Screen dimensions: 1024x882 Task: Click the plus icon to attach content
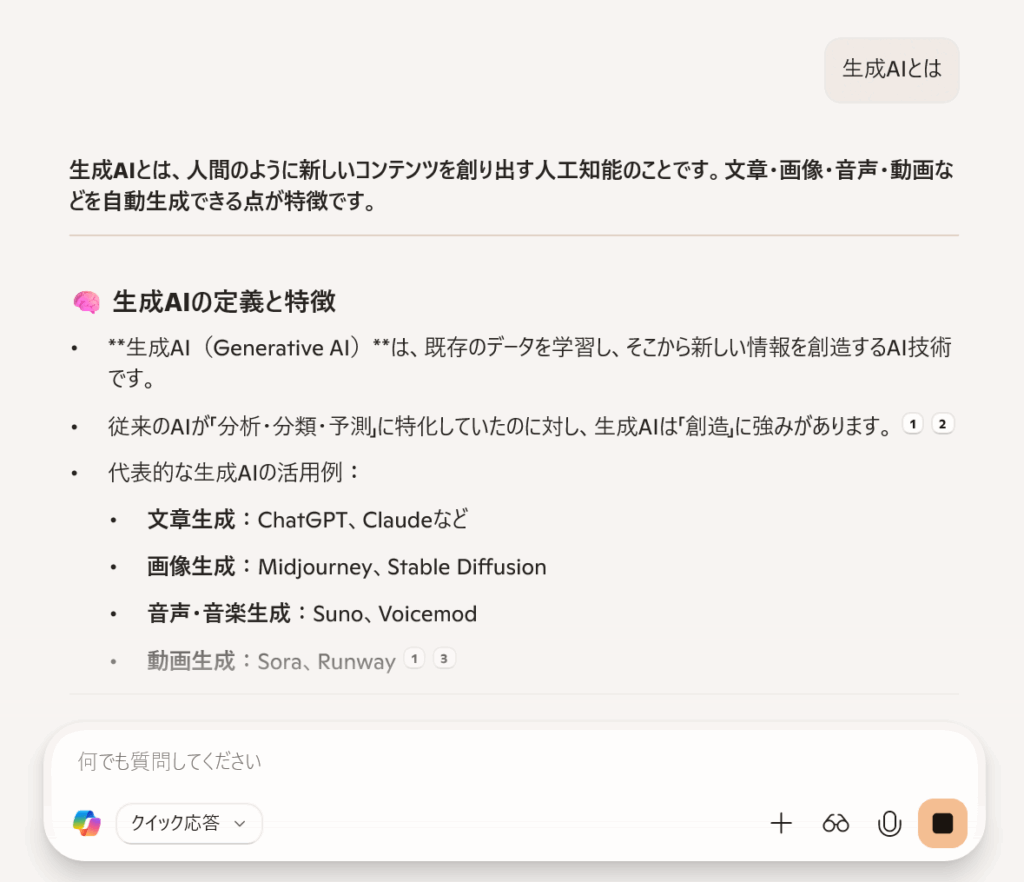pyautogui.click(x=781, y=823)
